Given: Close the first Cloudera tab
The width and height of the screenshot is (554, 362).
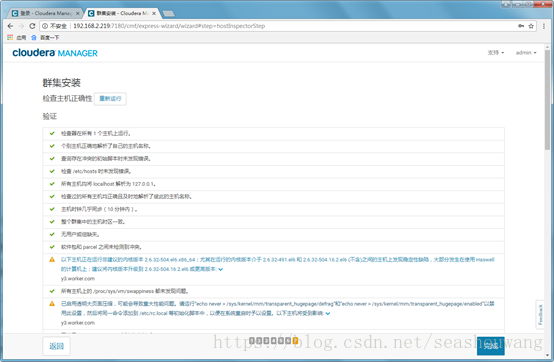Looking at the screenshot, I should click(x=78, y=13).
